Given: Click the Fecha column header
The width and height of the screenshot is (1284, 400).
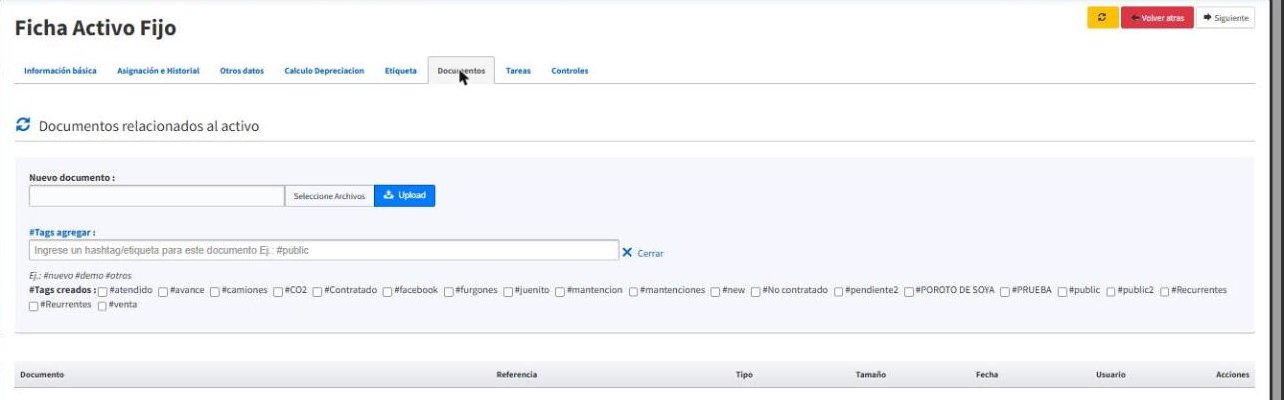Looking at the screenshot, I should pos(987,374).
